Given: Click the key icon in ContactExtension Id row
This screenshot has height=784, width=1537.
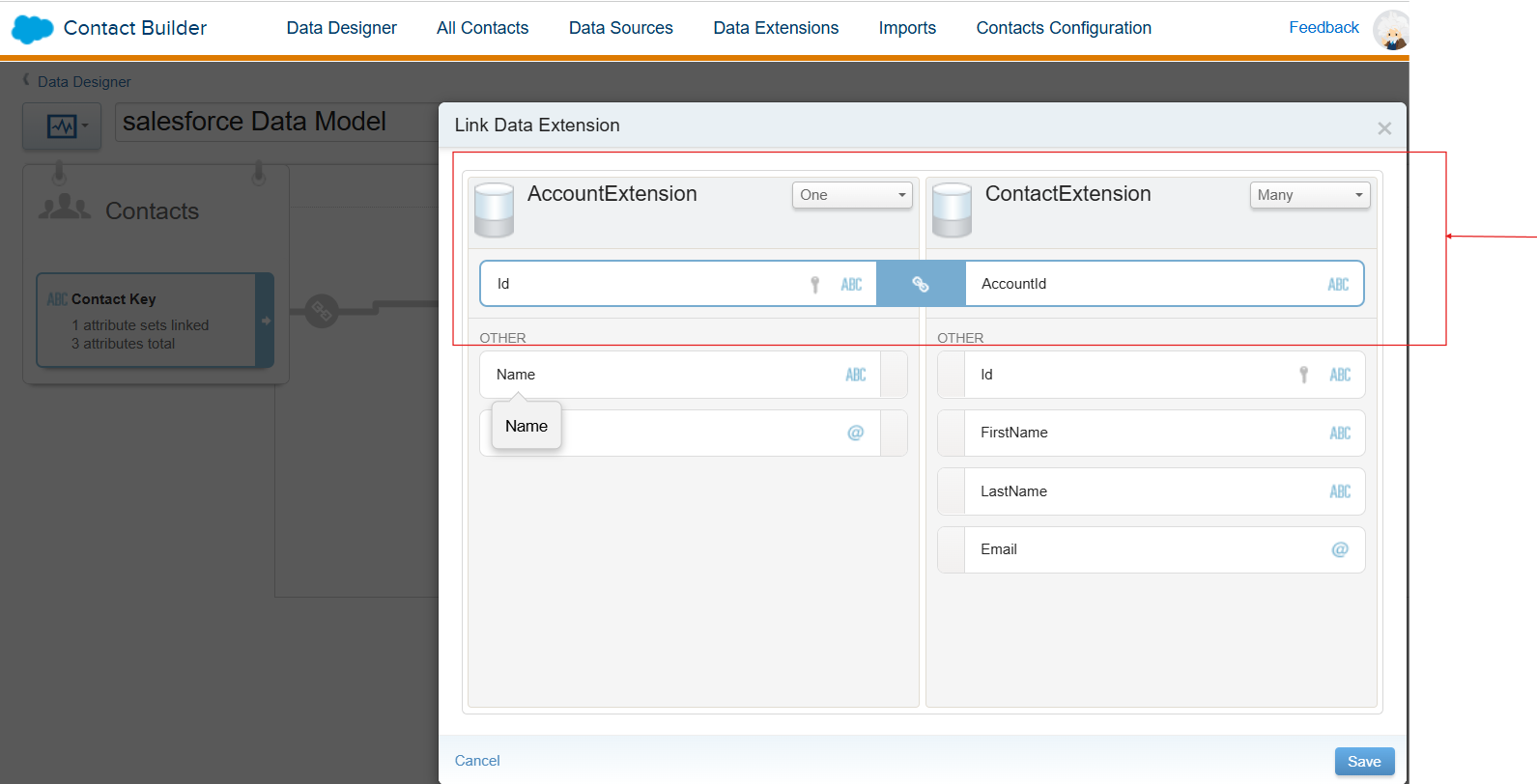Looking at the screenshot, I should 1303,375.
